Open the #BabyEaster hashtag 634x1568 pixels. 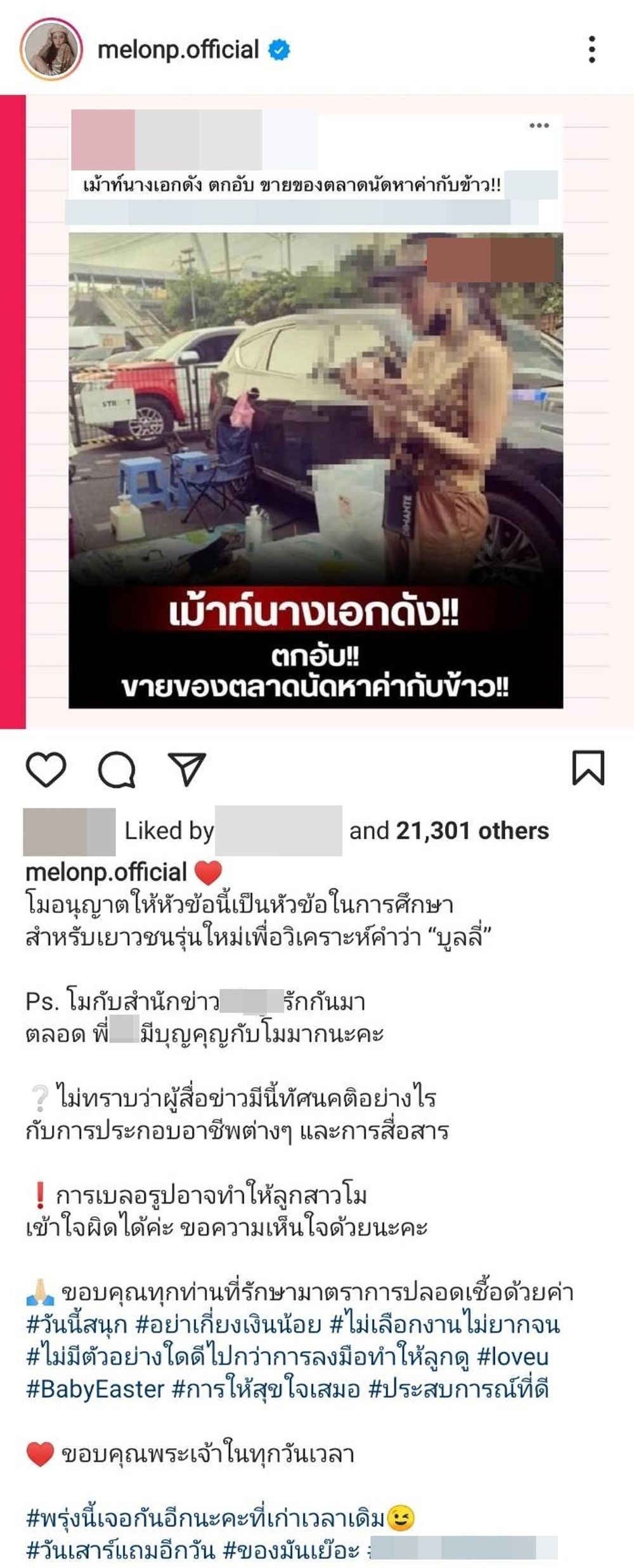(x=95, y=1389)
